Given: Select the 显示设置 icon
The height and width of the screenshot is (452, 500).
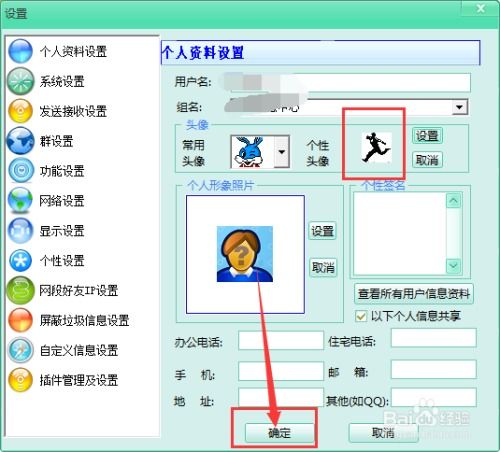Looking at the screenshot, I should pyautogui.click(x=20, y=230).
